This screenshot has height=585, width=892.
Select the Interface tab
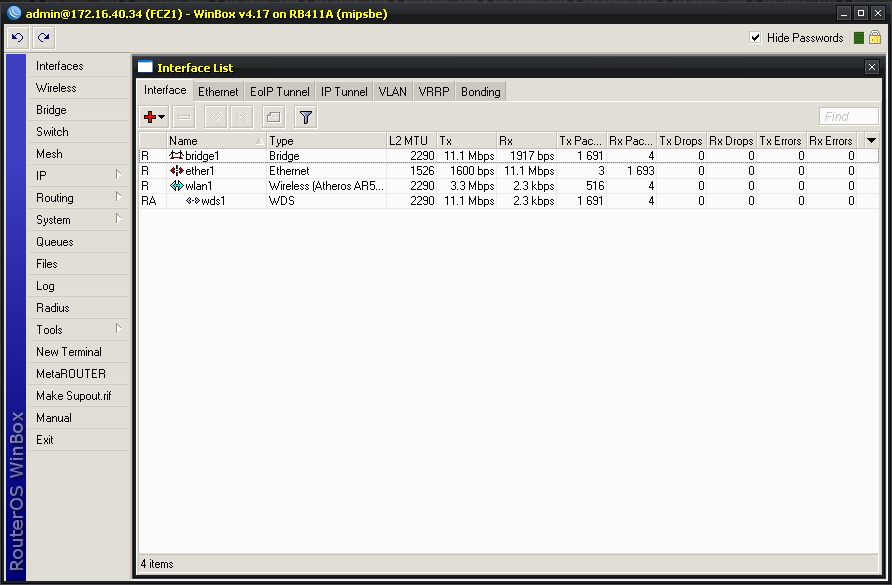point(165,90)
